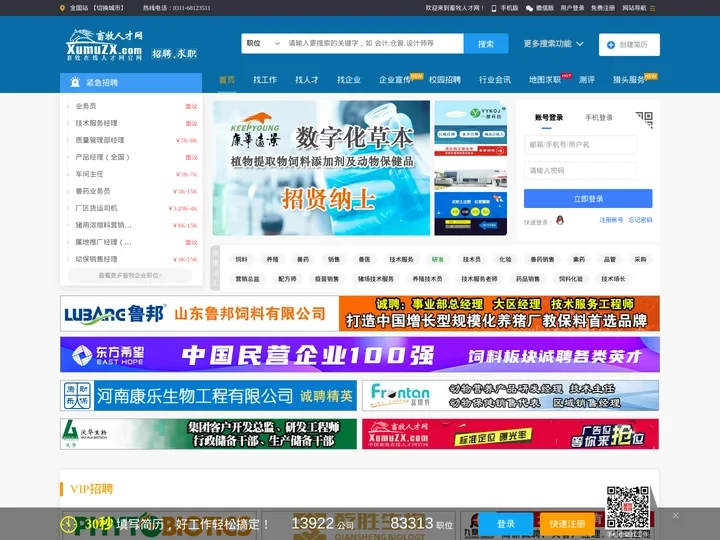
Task: Select the 饲料 hot keyword tag
Action: tap(242, 259)
